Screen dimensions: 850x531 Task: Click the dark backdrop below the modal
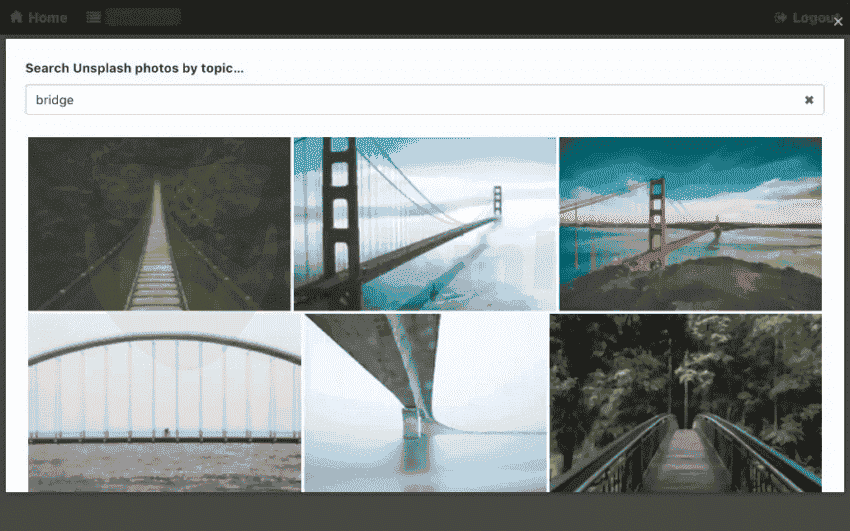(x=425, y=512)
